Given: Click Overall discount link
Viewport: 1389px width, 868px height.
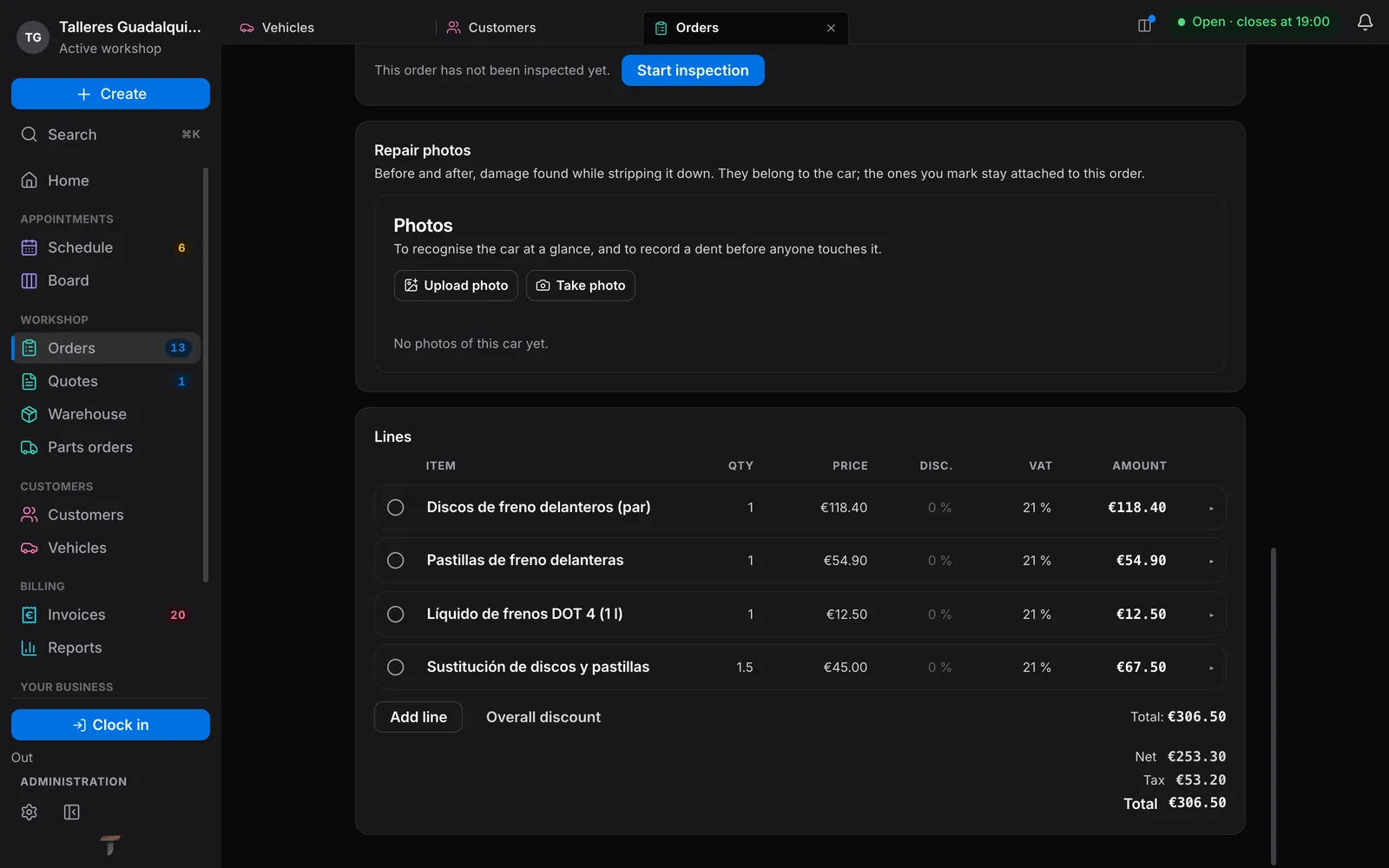Looking at the screenshot, I should [543, 717].
